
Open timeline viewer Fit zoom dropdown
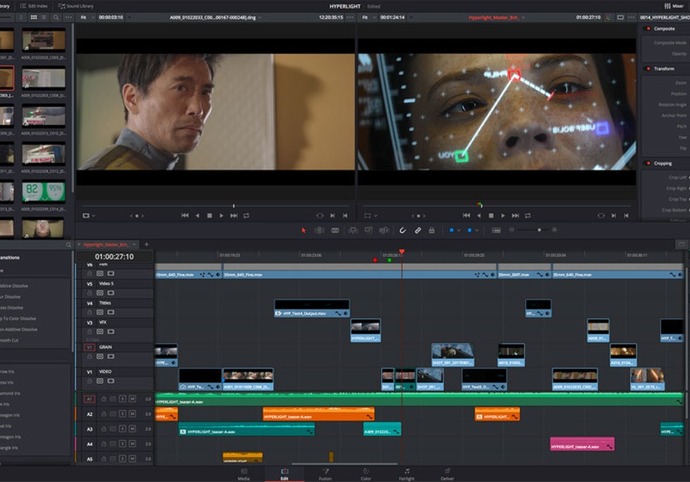[367, 17]
